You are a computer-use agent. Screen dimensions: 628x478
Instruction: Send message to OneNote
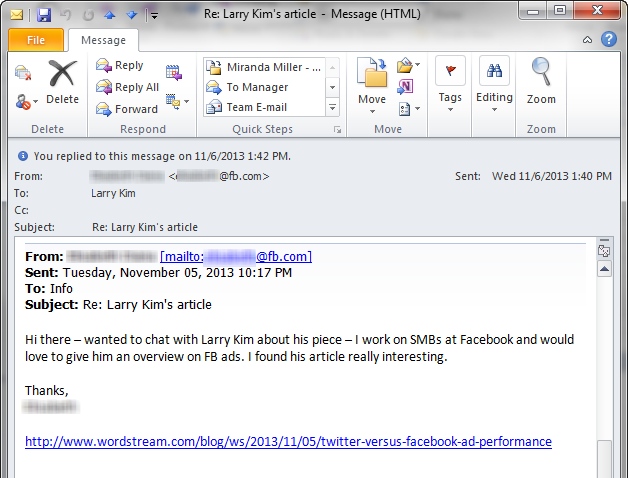click(408, 87)
